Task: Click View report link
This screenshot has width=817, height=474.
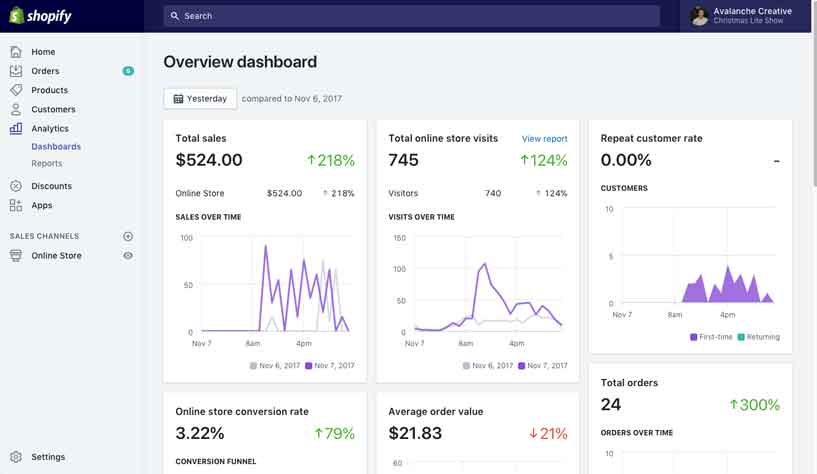Action: pyautogui.click(x=544, y=139)
